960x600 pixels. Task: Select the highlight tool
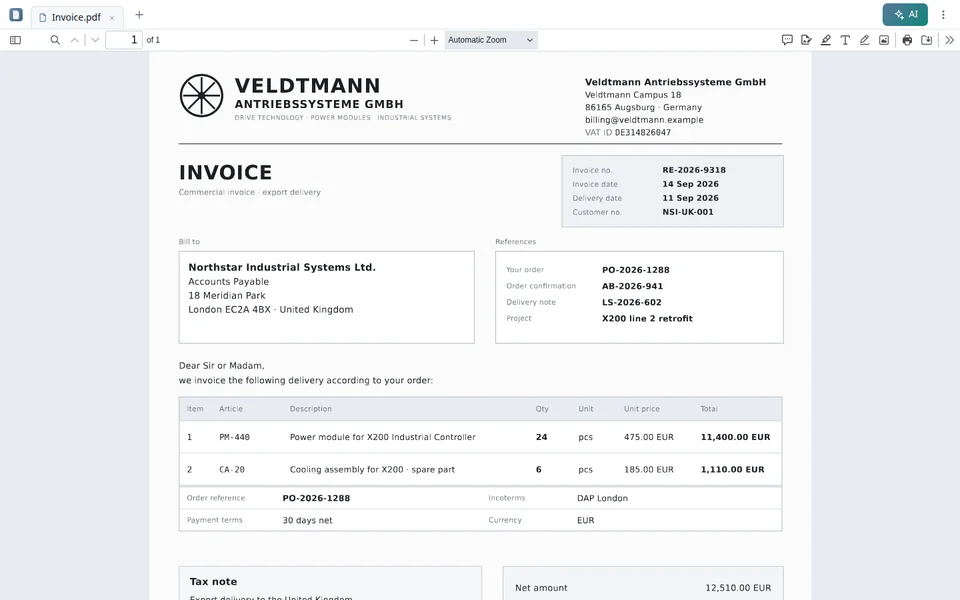click(x=826, y=40)
